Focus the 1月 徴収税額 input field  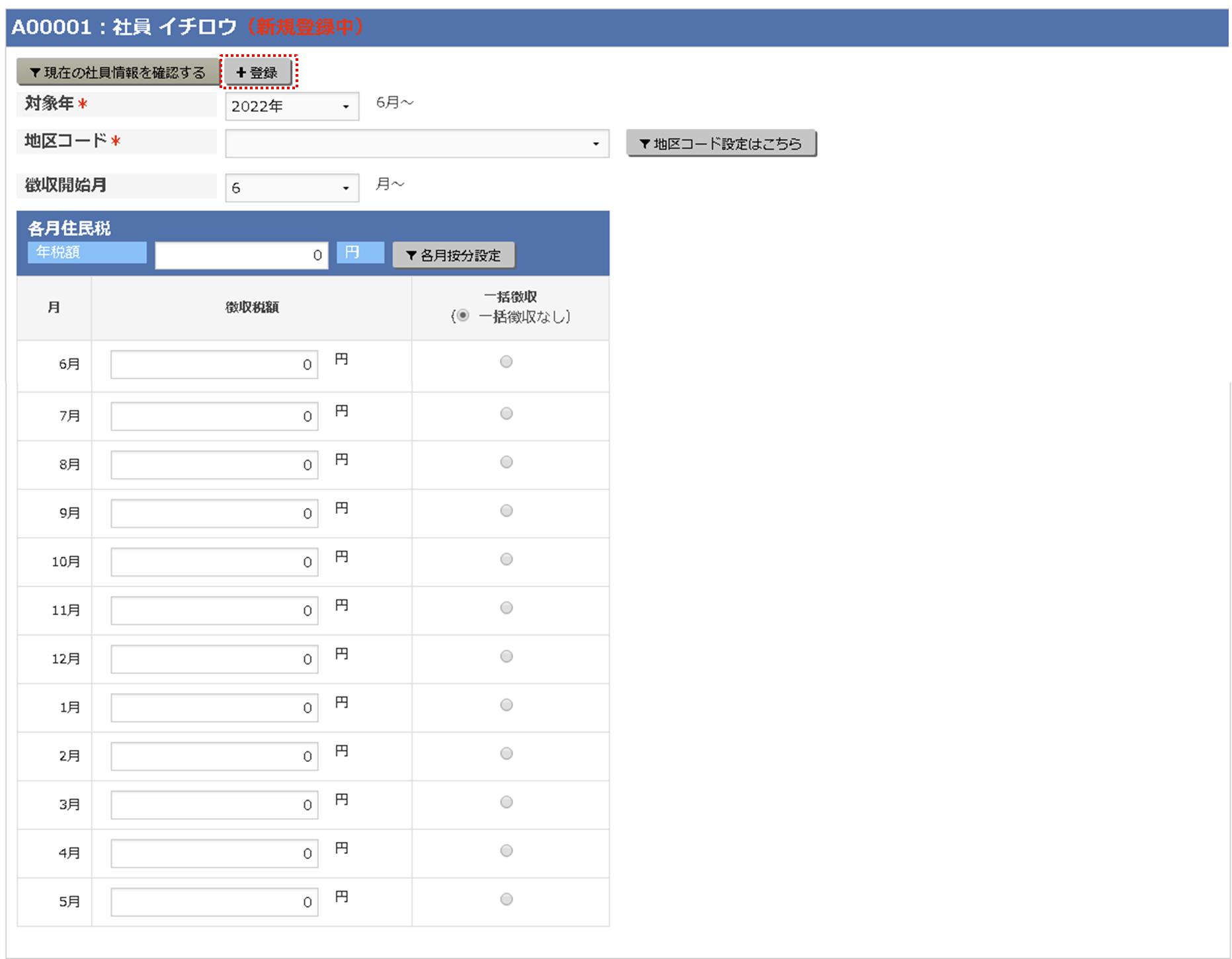[x=214, y=708]
